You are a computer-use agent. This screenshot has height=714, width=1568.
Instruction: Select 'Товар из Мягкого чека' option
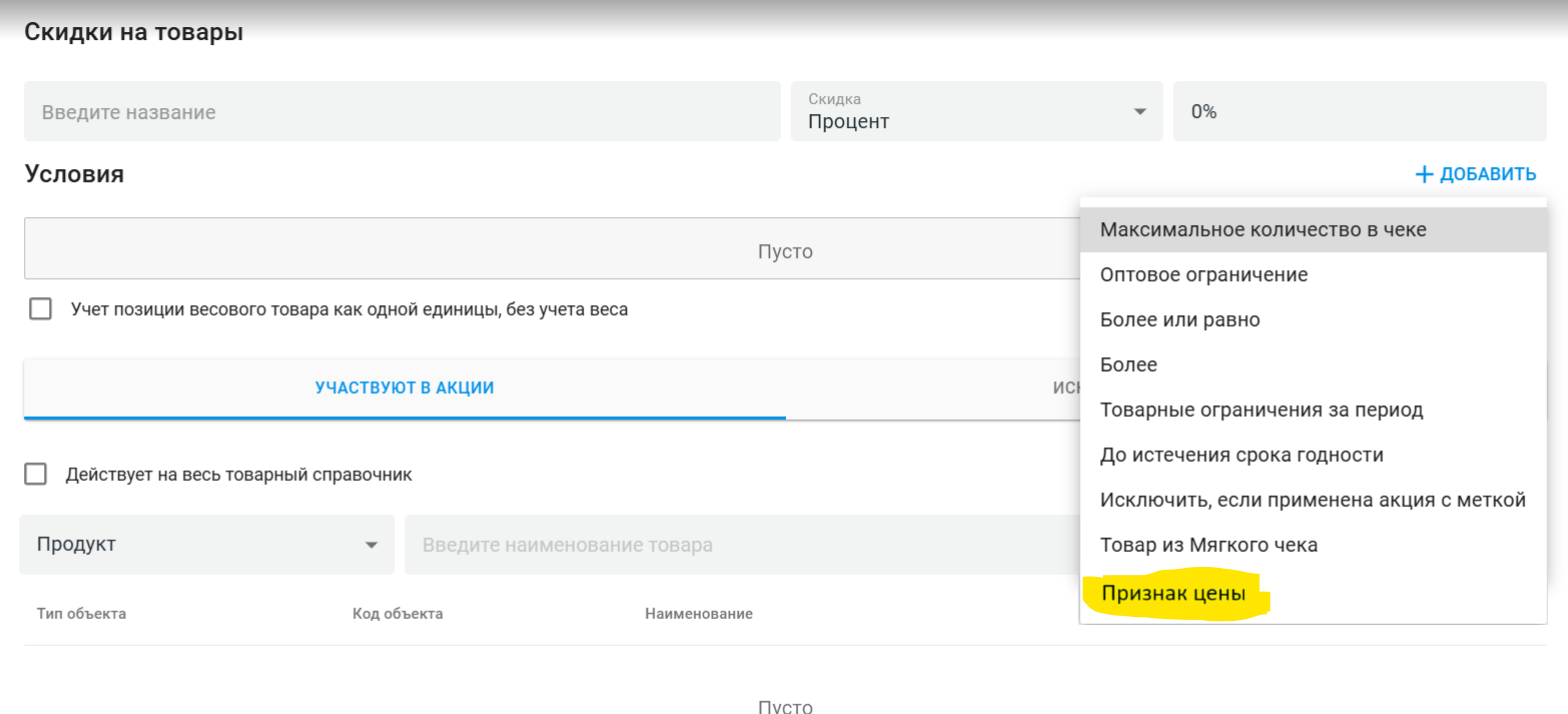coord(1208,545)
